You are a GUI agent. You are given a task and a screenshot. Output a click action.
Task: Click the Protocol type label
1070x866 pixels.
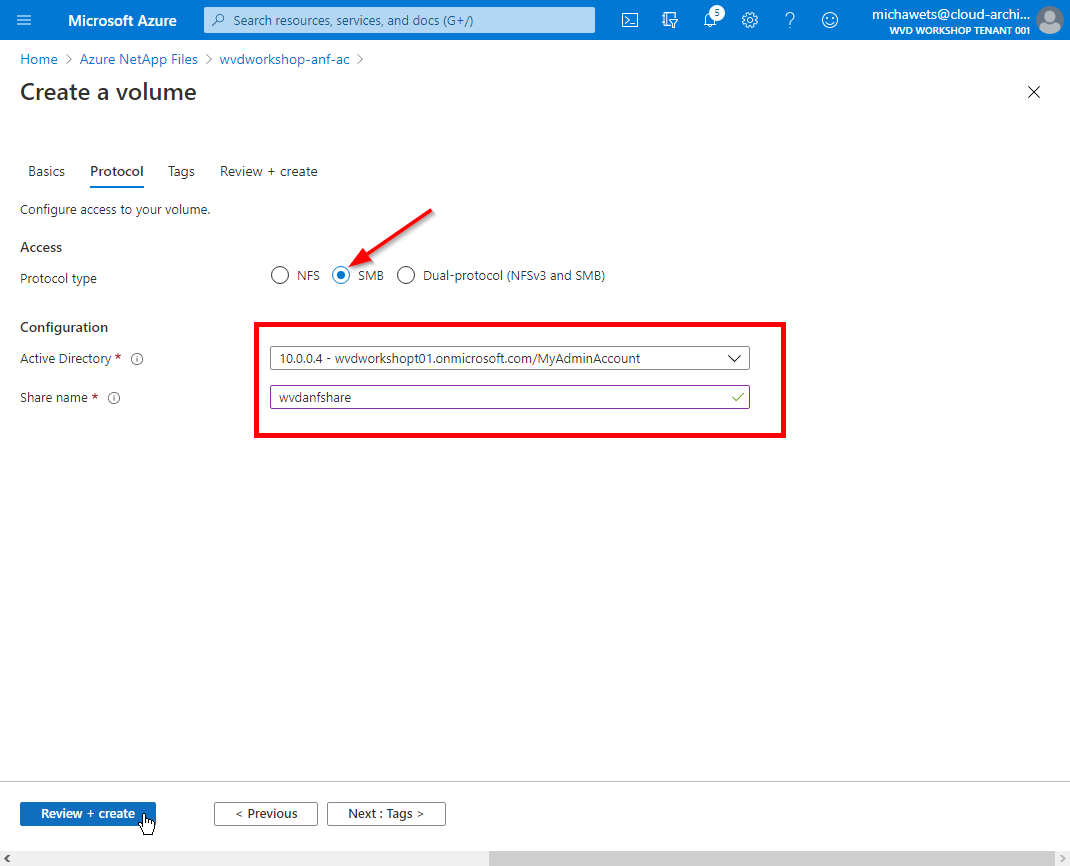59,278
